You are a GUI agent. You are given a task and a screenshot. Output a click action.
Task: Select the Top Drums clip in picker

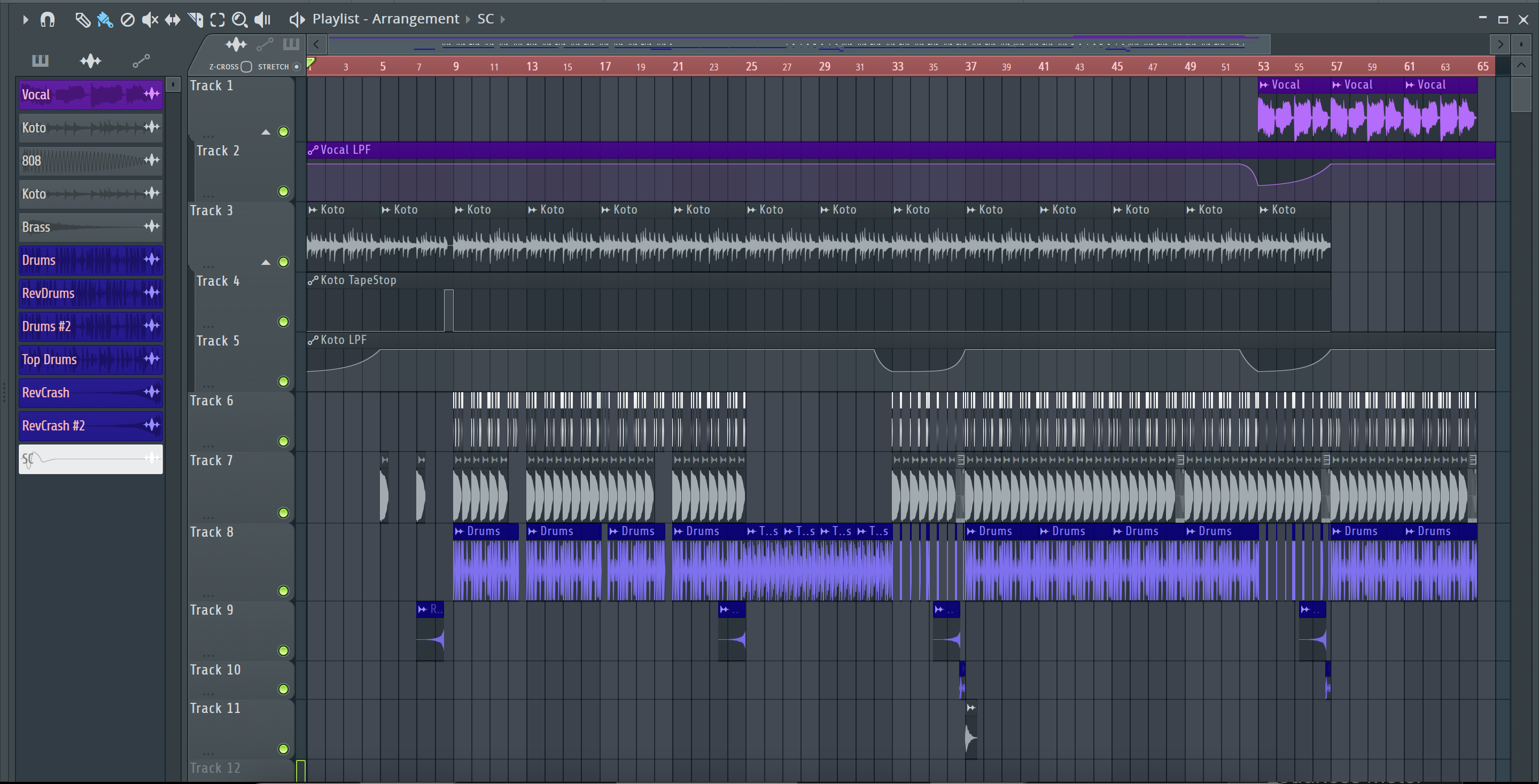[x=91, y=359]
